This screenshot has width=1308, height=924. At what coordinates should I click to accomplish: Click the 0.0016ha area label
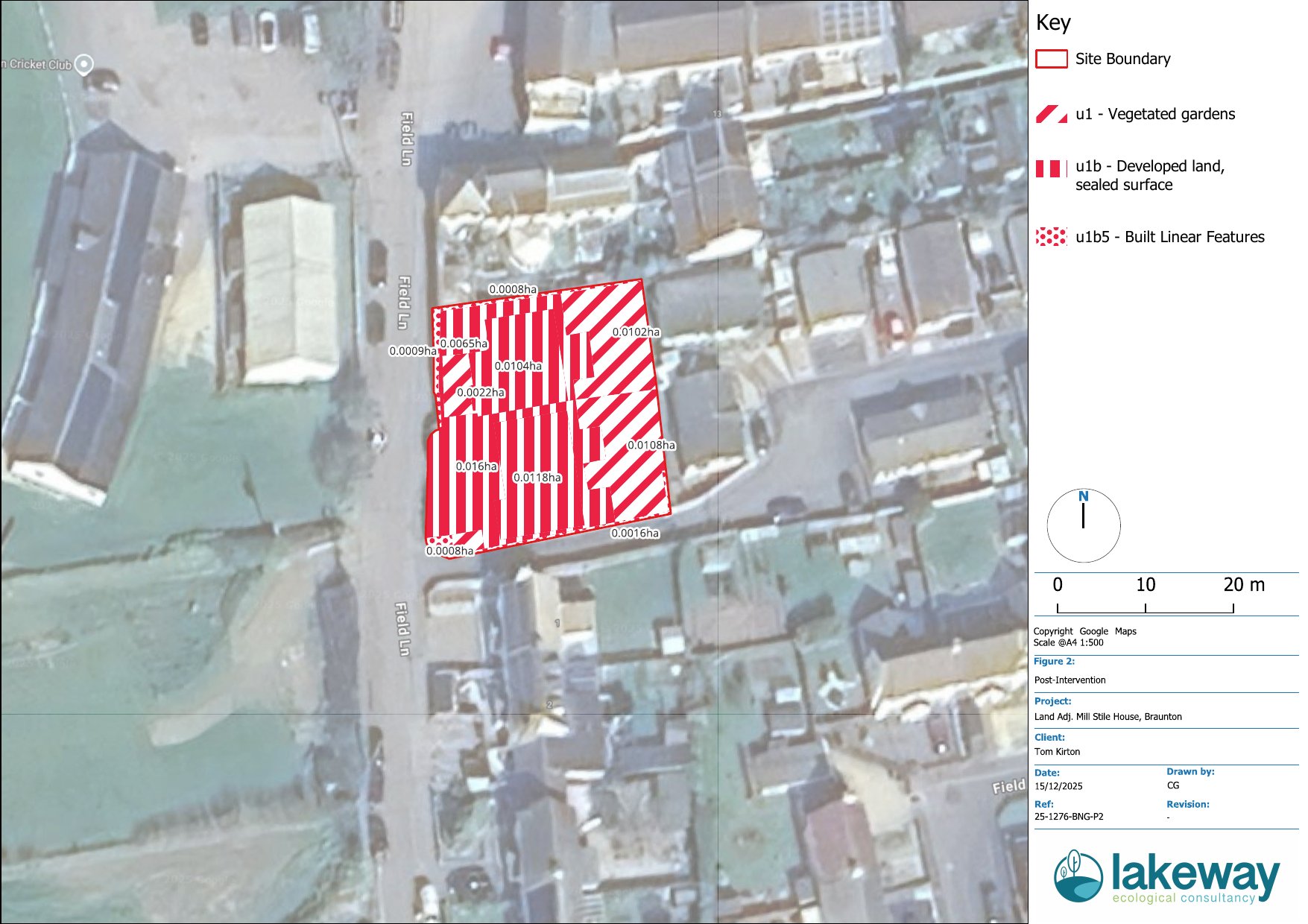[635, 533]
